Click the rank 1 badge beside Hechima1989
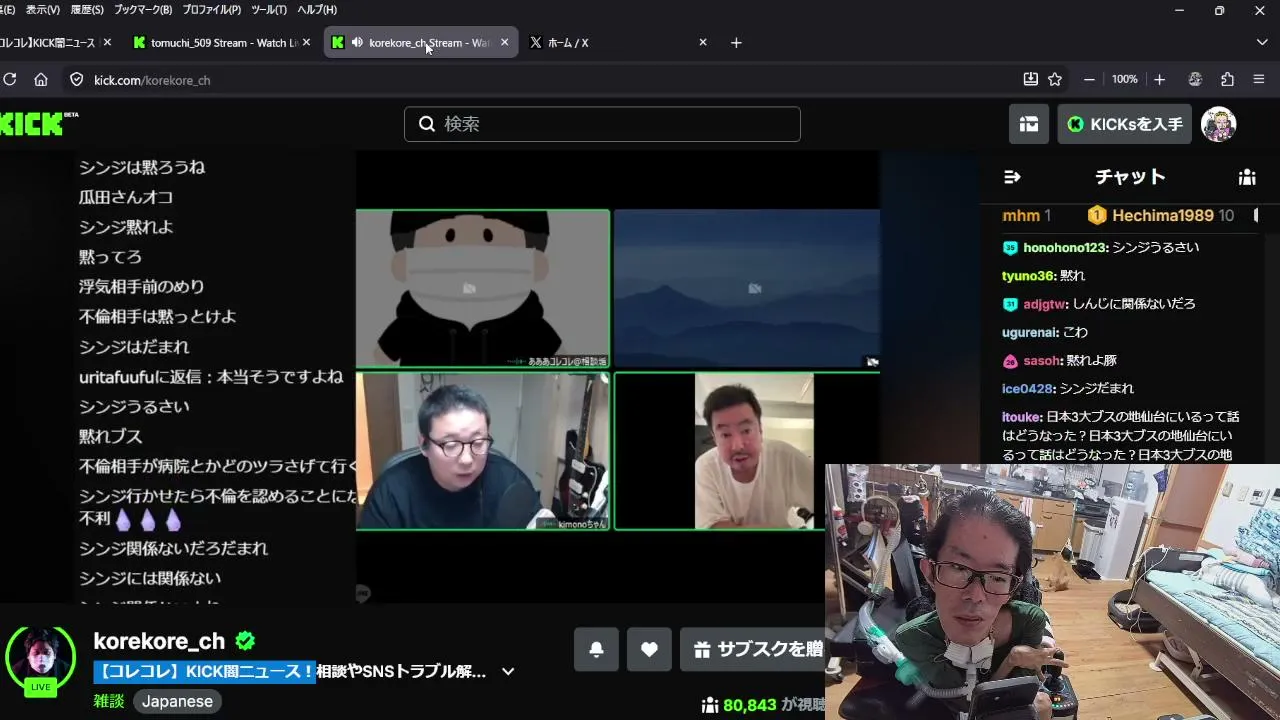Image resolution: width=1280 pixels, height=720 pixels. 1097,215
